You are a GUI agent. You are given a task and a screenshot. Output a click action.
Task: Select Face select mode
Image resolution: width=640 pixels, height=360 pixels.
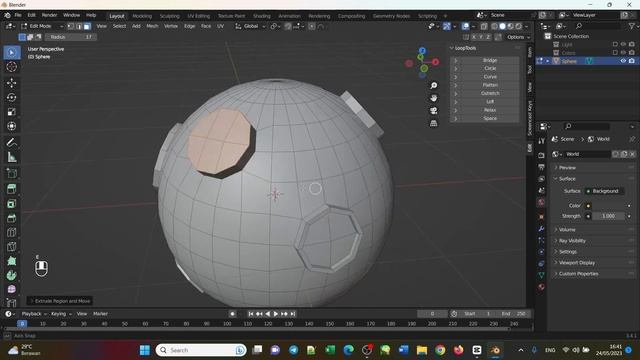(87, 26)
